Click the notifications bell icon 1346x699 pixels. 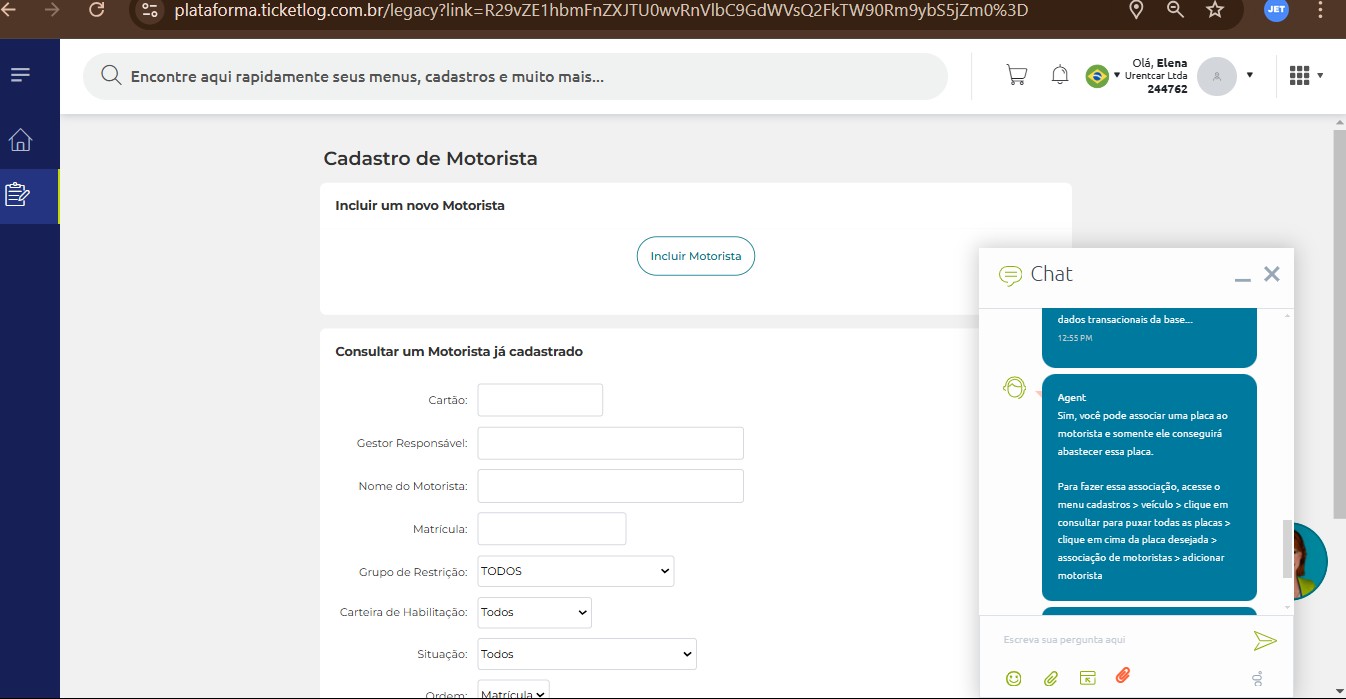[1060, 75]
